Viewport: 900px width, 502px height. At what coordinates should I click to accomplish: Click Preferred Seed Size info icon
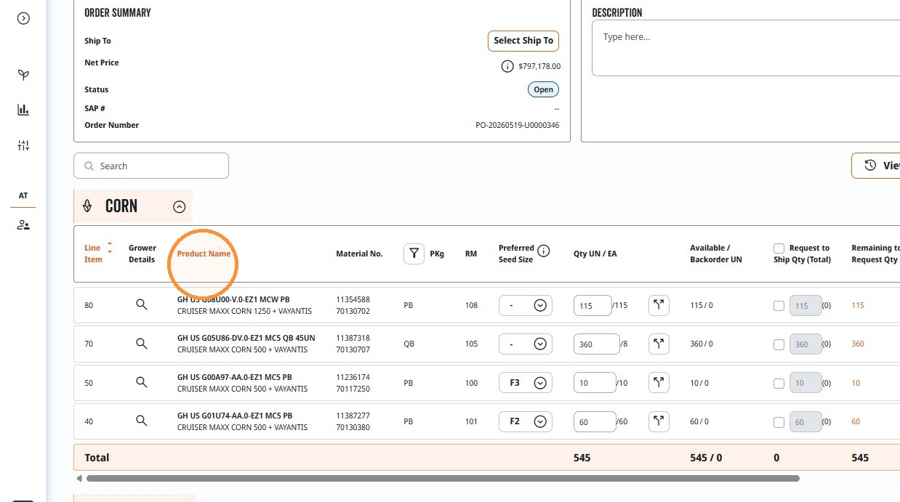point(544,251)
